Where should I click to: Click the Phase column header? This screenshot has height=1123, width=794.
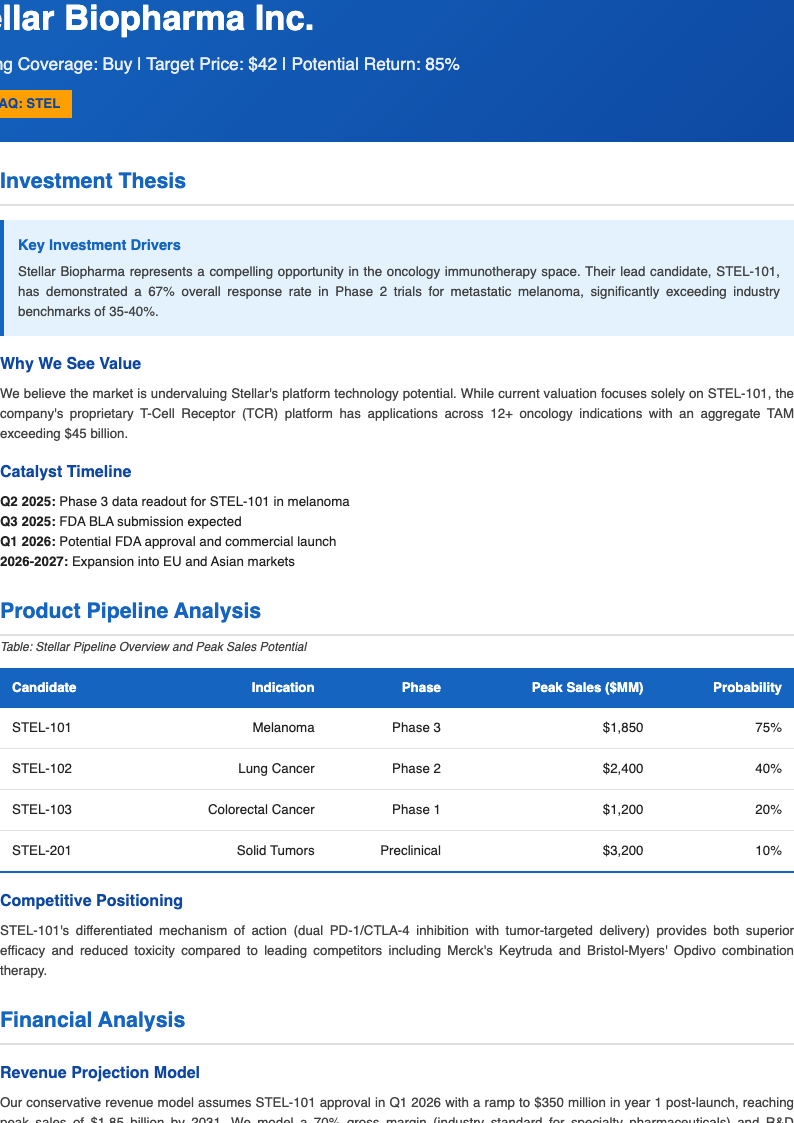point(421,688)
